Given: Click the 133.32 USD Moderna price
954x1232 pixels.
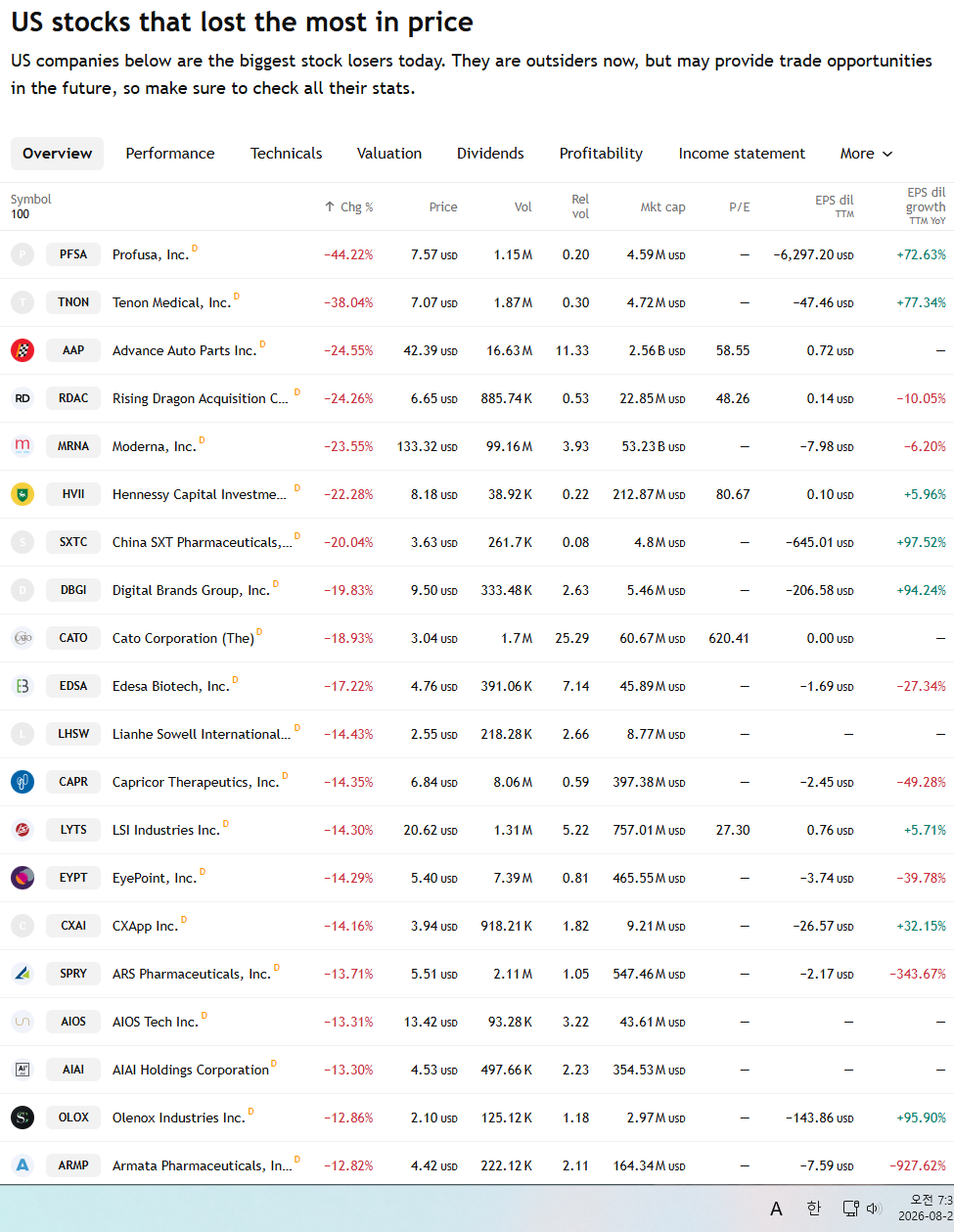Looking at the screenshot, I should click(x=427, y=446).
